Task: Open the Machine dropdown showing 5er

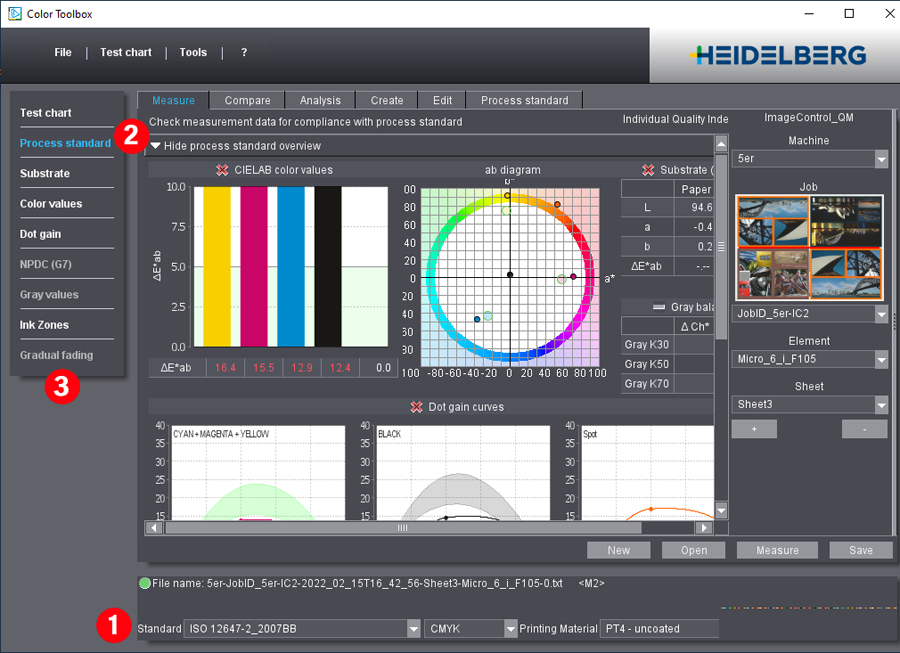Action: coord(880,159)
